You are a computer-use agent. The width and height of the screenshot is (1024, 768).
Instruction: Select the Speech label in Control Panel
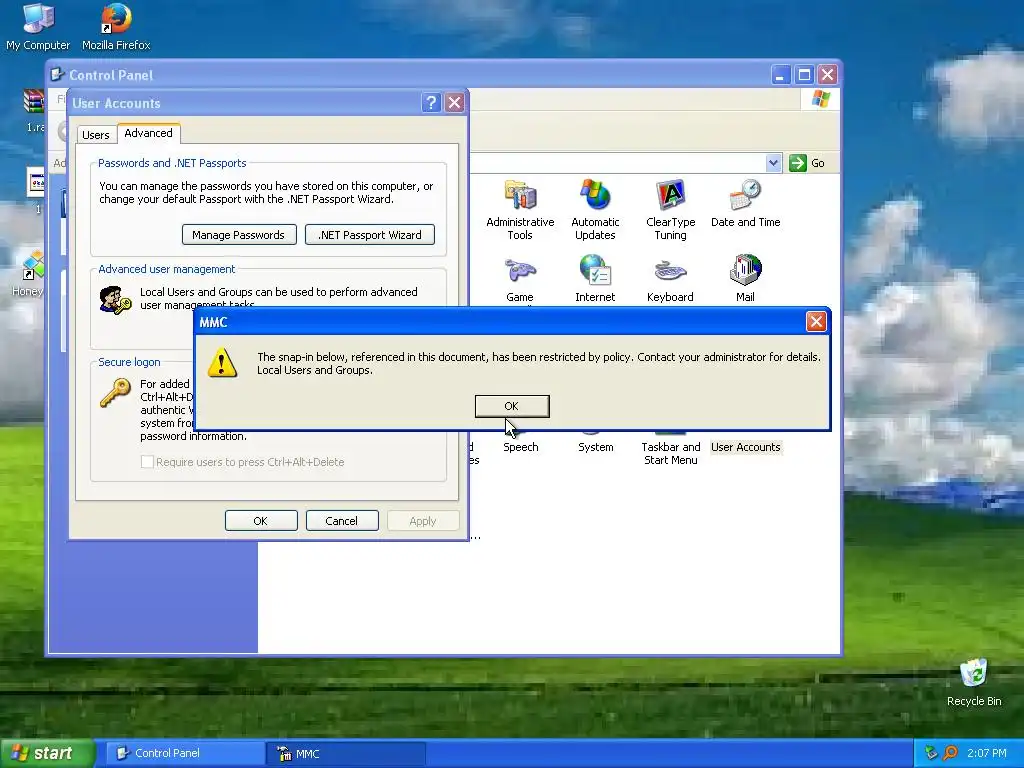(x=520, y=447)
